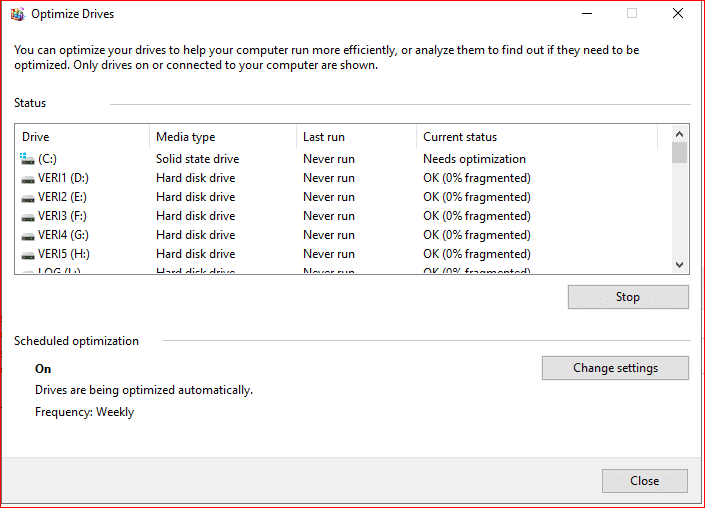Screen dimensions: 705x508
Task: Close the window using title bar X
Action: (x=679, y=14)
